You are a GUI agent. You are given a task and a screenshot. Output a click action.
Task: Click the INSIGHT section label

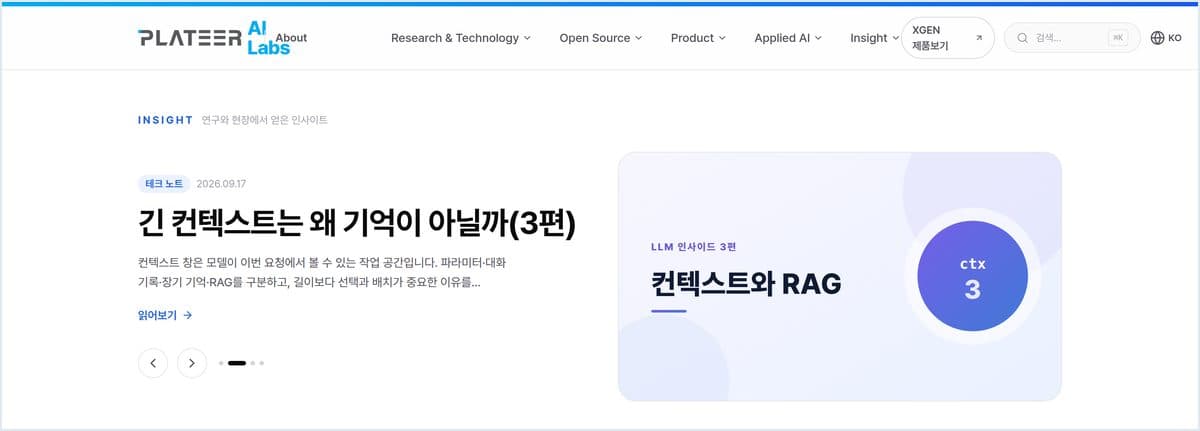click(x=165, y=120)
